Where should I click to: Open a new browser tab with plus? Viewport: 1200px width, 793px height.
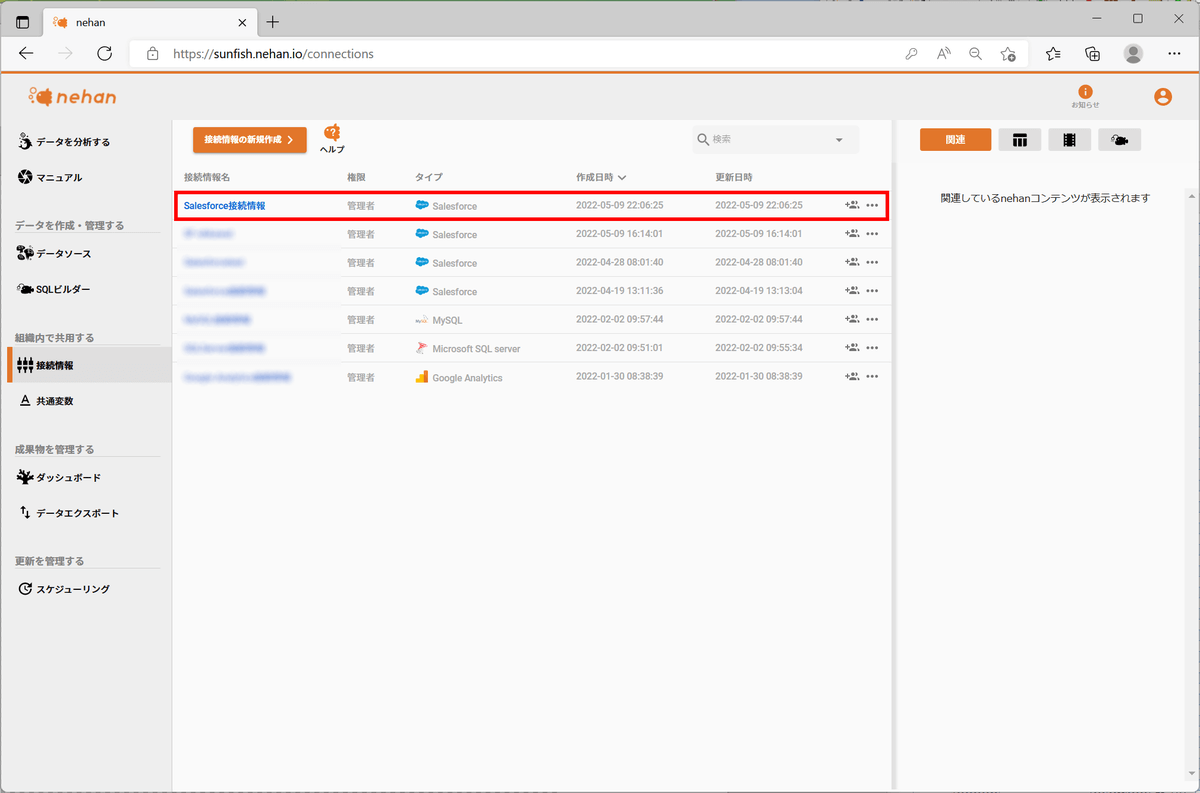[x=273, y=21]
